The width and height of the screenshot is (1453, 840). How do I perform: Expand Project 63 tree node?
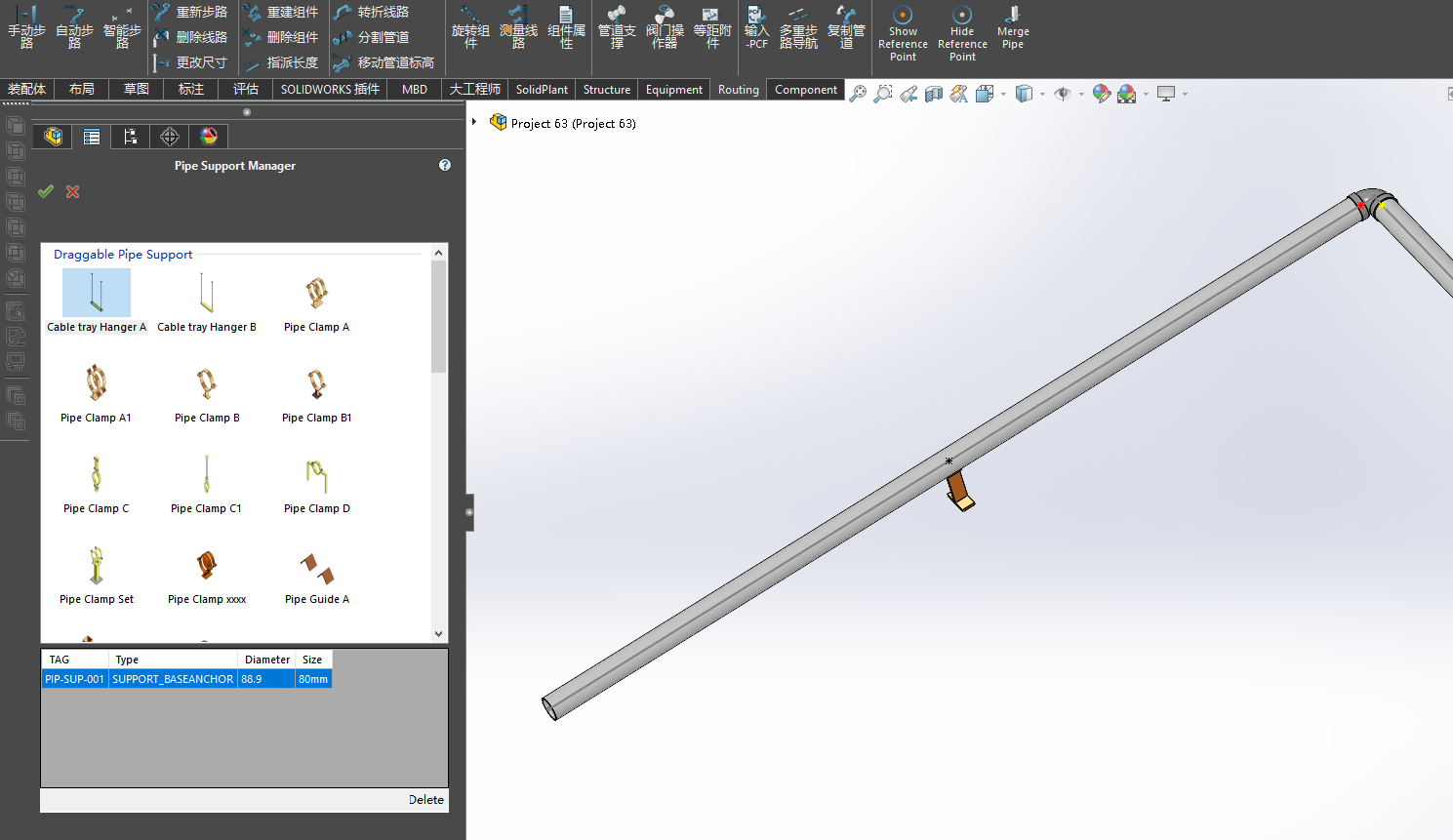tap(474, 123)
